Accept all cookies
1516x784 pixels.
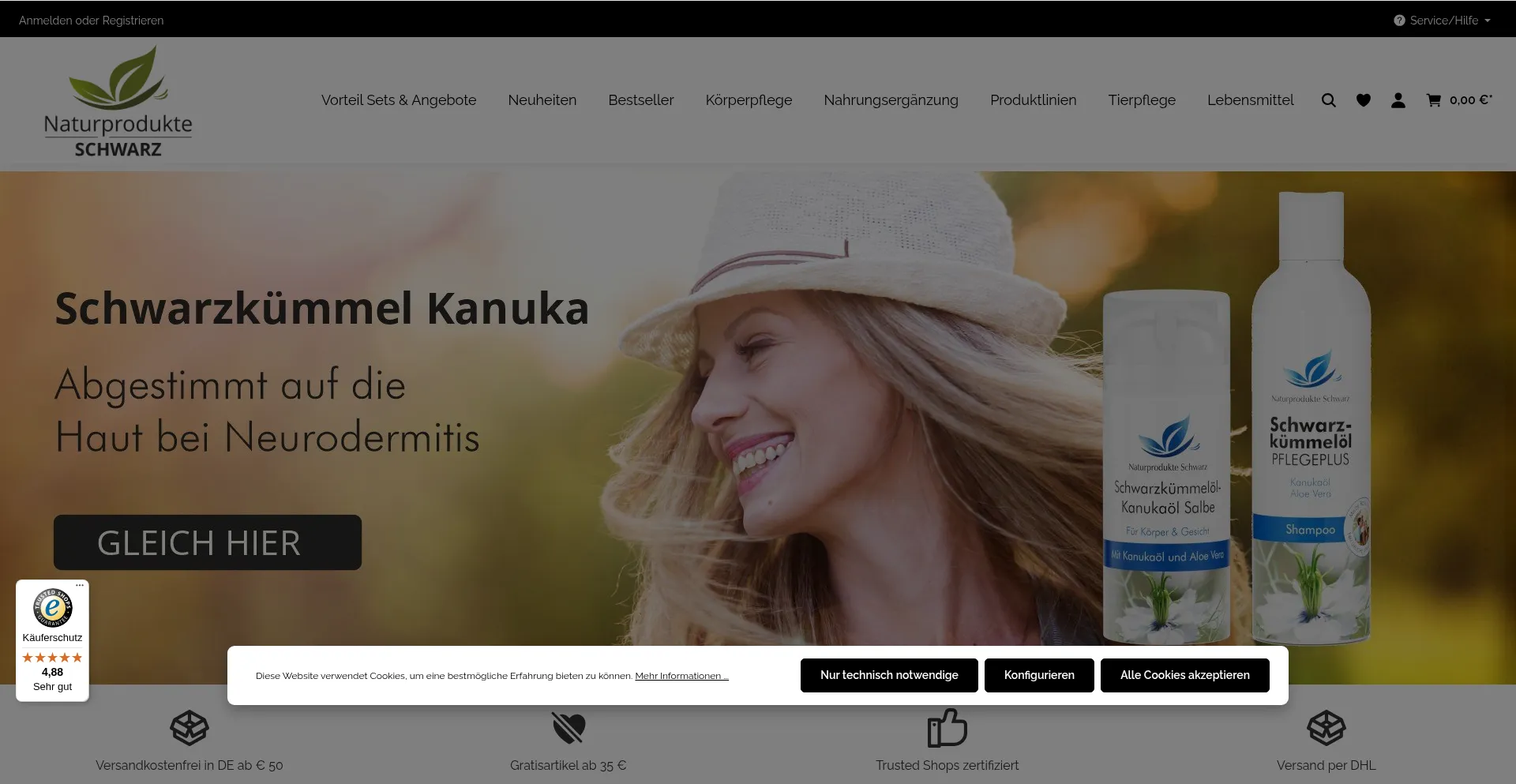pos(1184,675)
